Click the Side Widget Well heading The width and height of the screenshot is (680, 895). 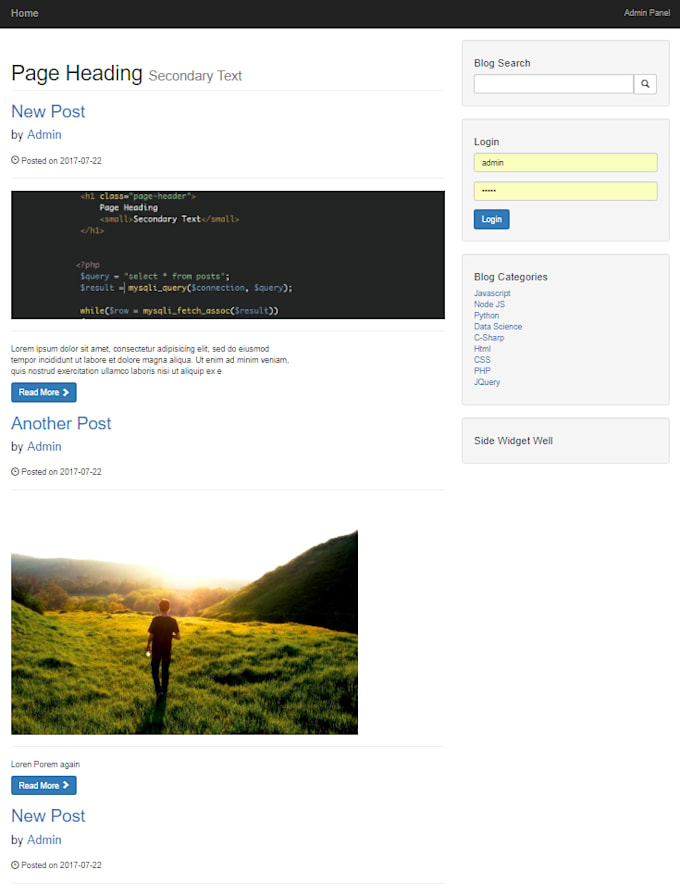click(x=513, y=441)
